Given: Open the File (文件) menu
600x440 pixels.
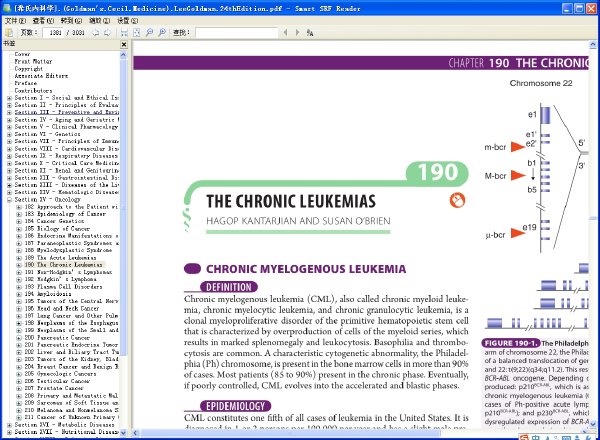Looking at the screenshot, I should point(15,20).
